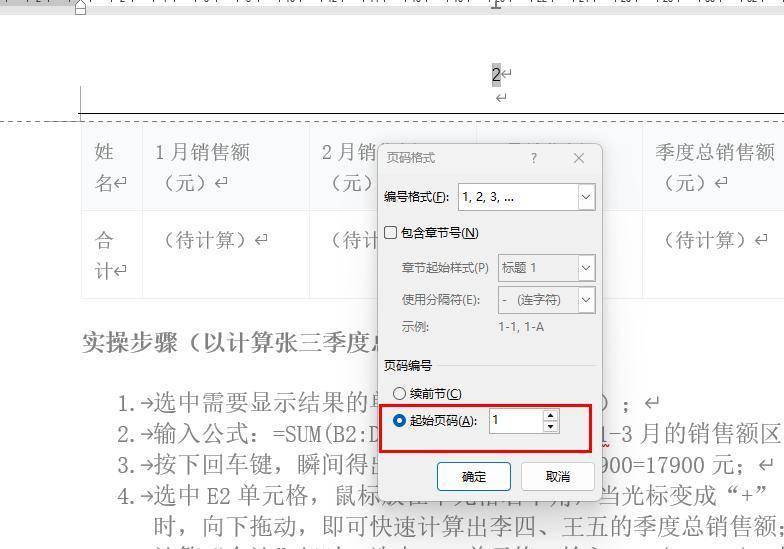Decrease 起始页码 value with down arrow
Screen dimensions: 784x549
coord(550,427)
